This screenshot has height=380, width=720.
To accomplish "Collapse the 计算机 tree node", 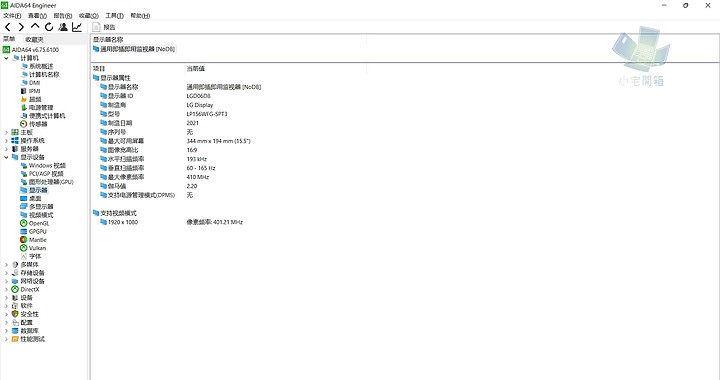I will (6, 58).
